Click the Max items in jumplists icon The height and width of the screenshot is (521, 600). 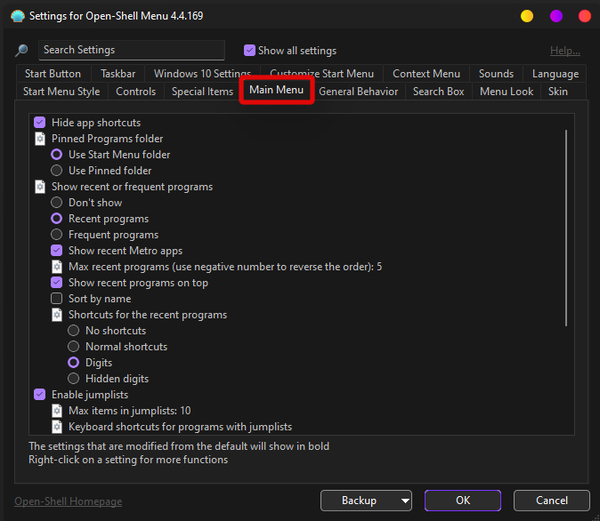pos(57,411)
